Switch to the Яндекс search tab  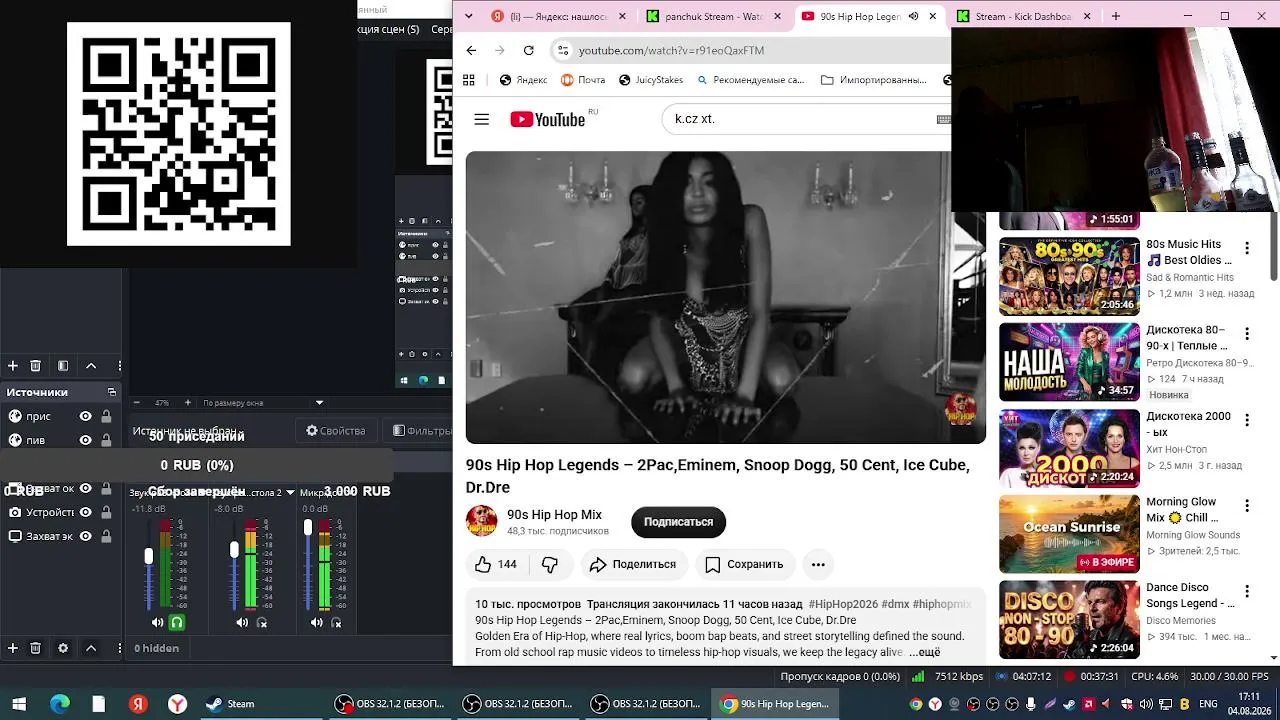tap(560, 16)
